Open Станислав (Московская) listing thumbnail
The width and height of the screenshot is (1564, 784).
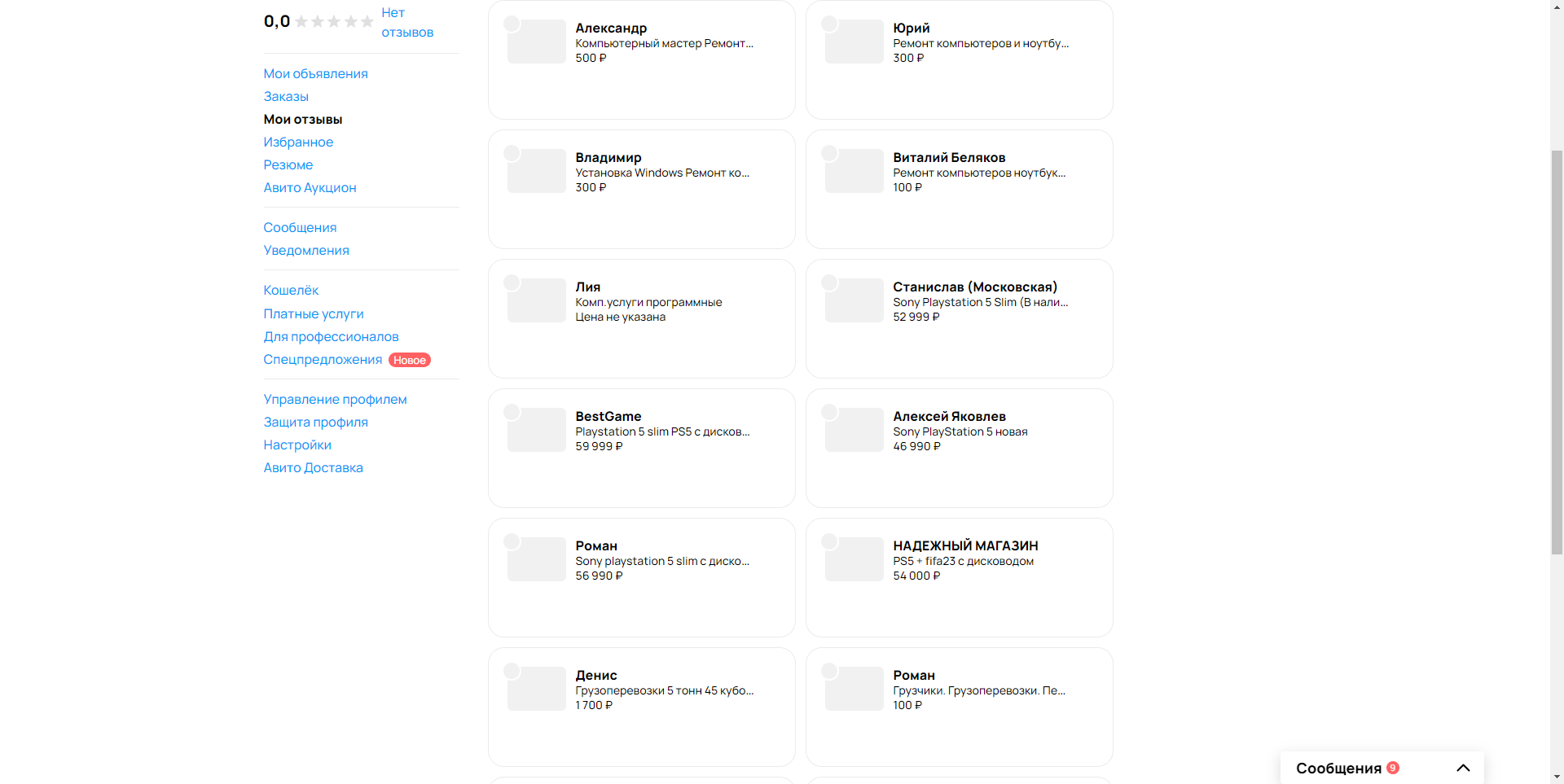854,300
